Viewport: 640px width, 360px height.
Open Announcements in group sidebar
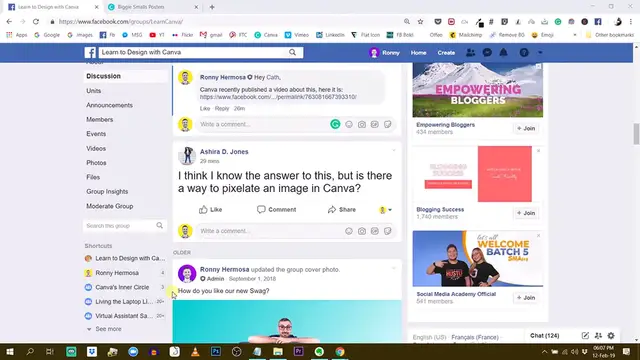click(109, 105)
